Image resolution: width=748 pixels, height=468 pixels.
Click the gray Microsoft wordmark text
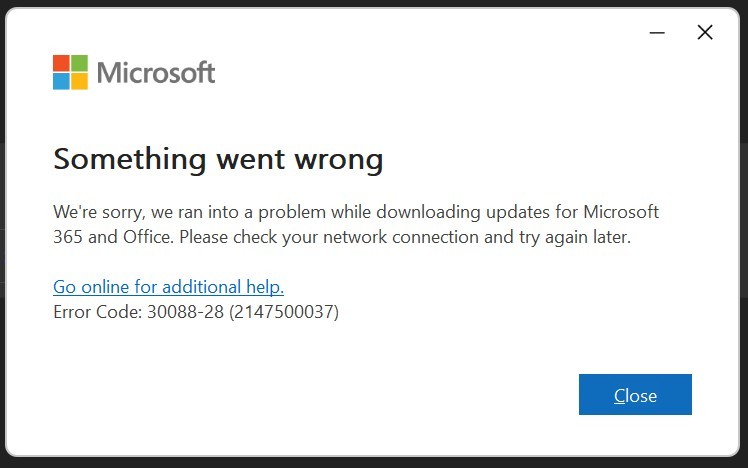[156, 73]
